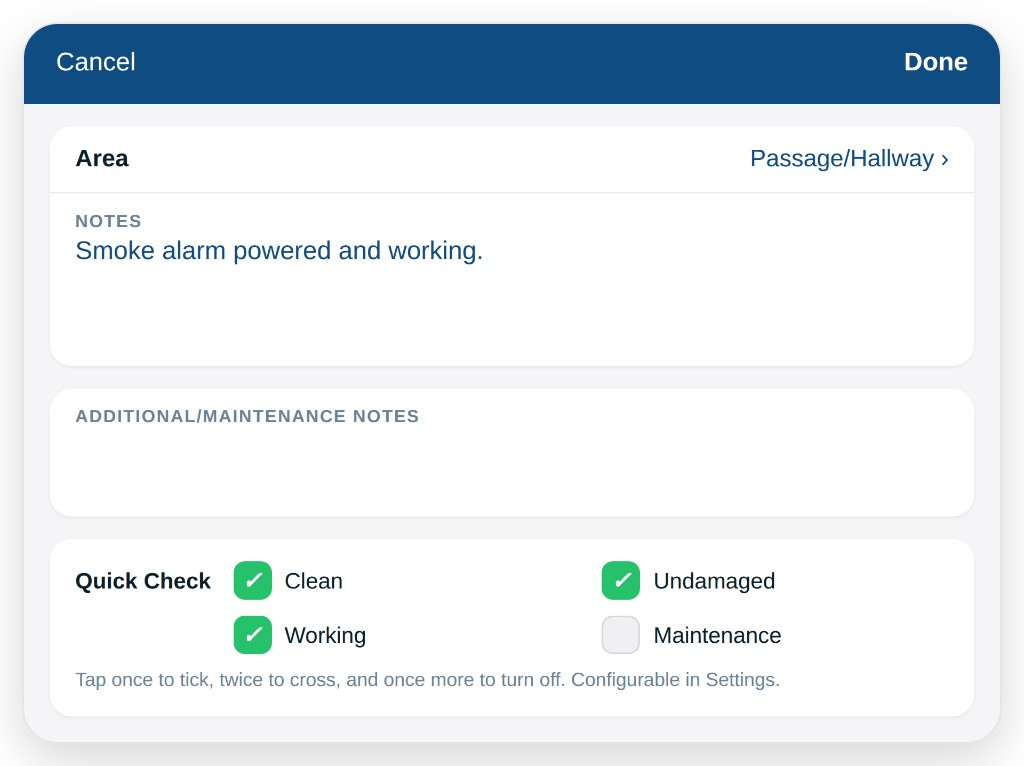Tick the Maintenance quick check box
The image size is (1024, 766).
tap(620, 635)
